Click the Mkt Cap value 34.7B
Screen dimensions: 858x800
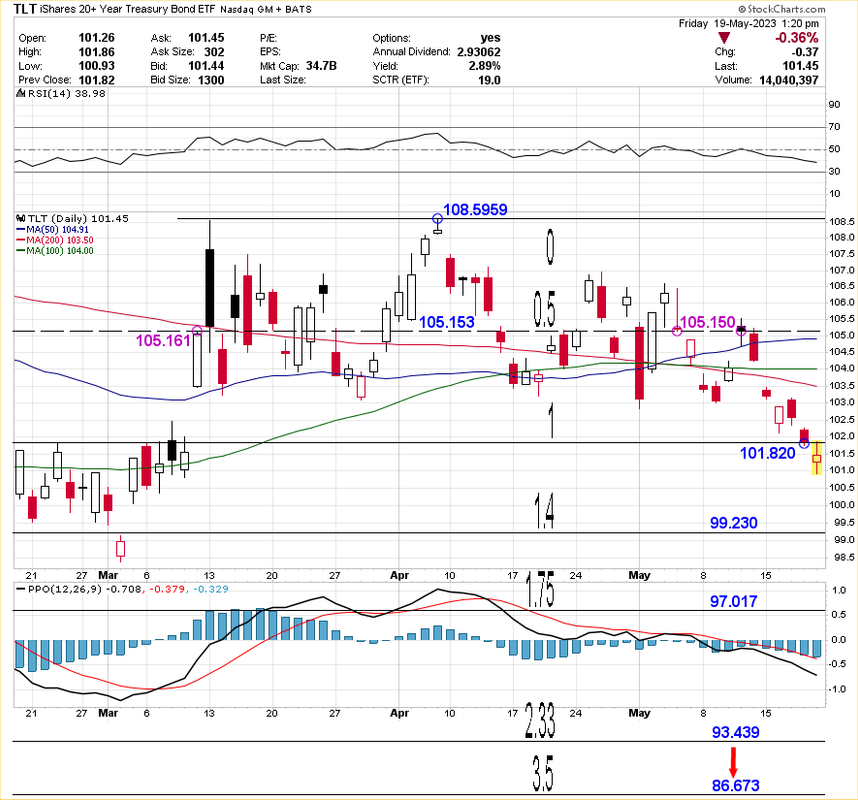click(x=321, y=66)
